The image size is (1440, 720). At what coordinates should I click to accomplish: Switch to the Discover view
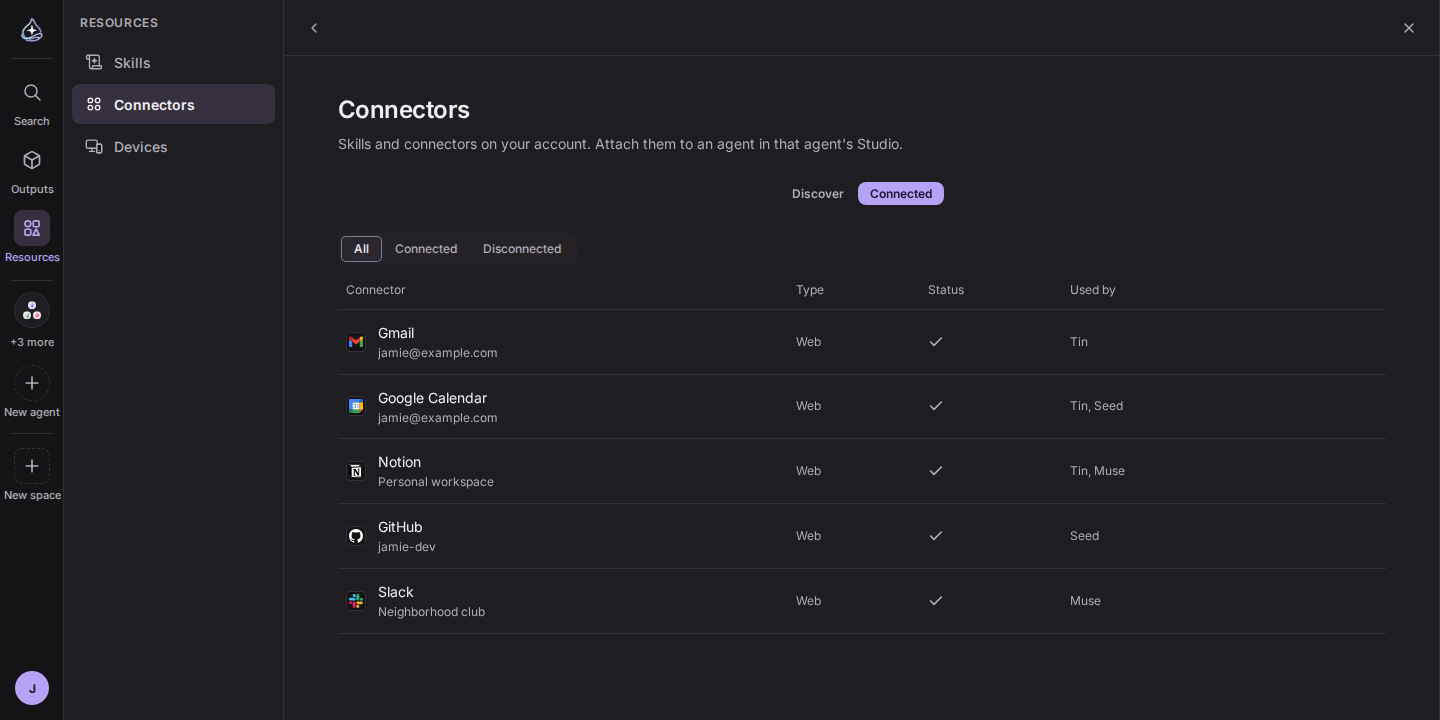pyautogui.click(x=818, y=194)
